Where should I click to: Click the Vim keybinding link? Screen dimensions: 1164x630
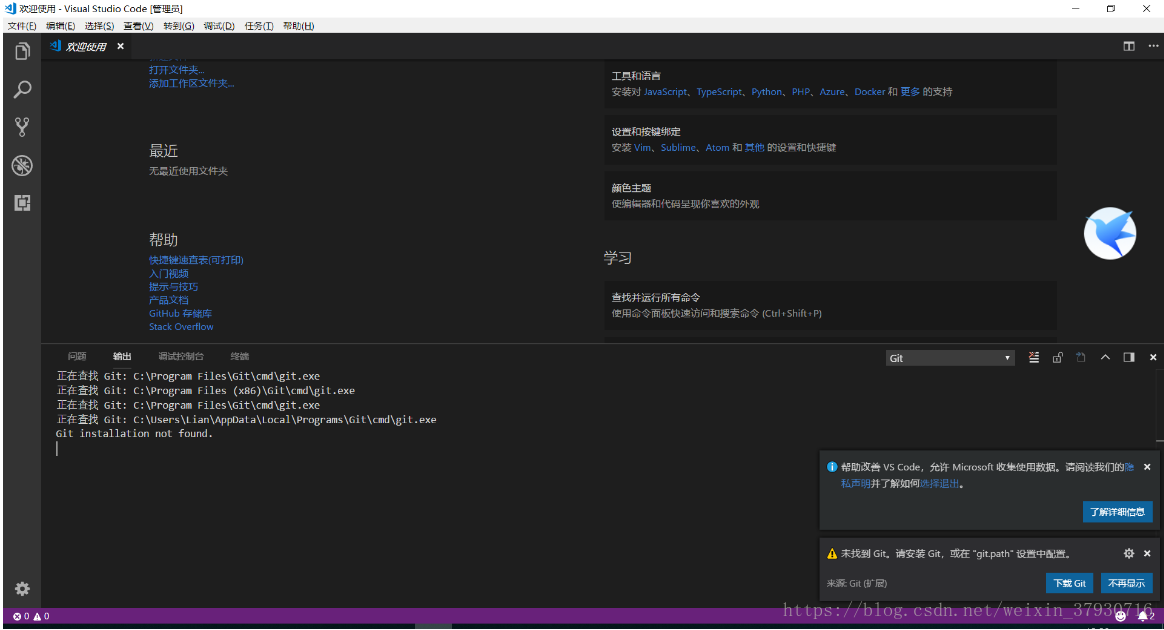click(x=642, y=148)
